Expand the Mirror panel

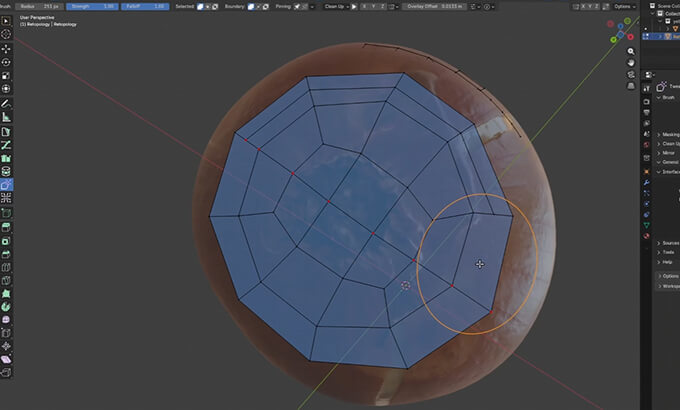(668, 152)
